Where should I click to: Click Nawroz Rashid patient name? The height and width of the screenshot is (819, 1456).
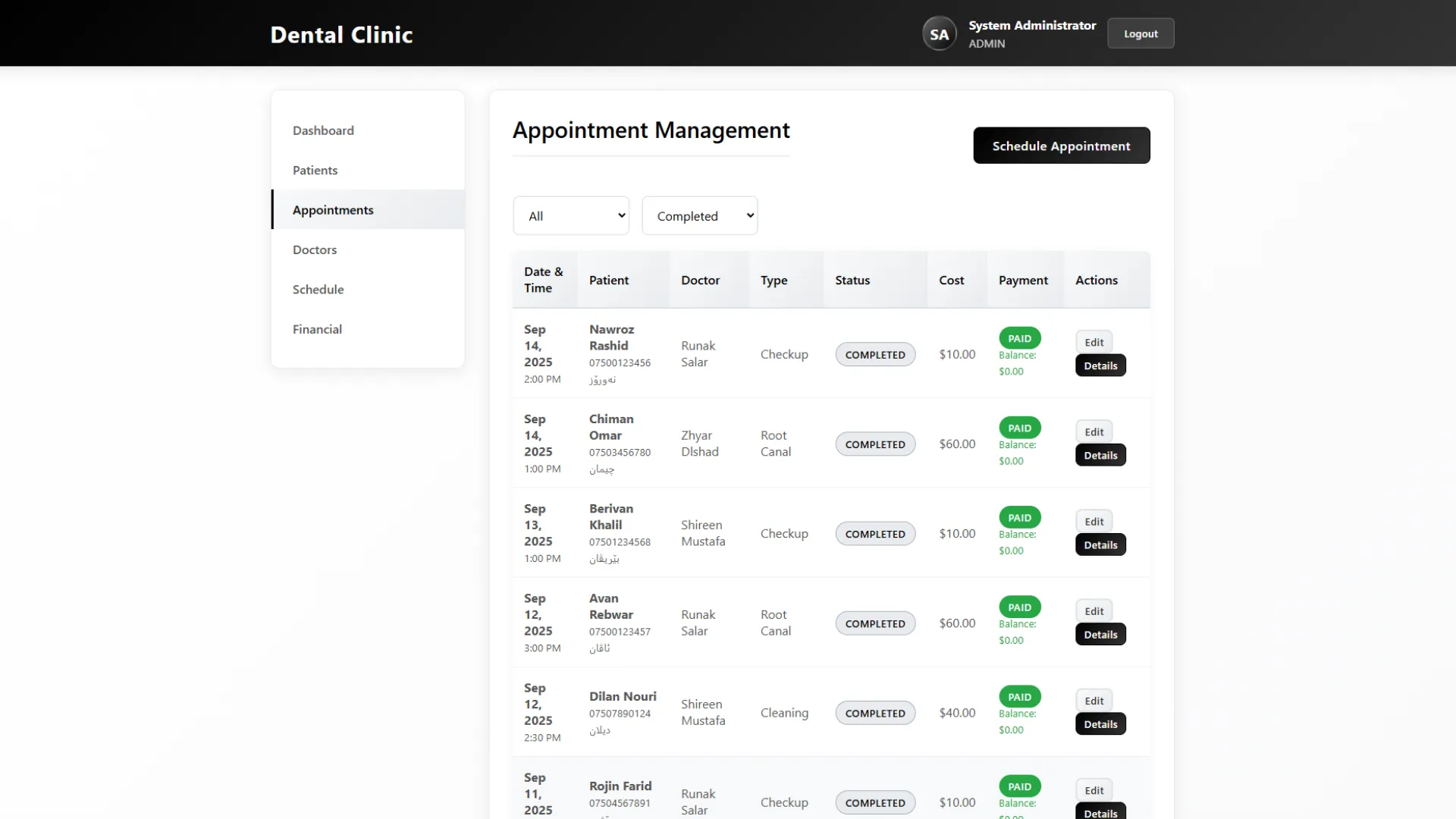(611, 337)
